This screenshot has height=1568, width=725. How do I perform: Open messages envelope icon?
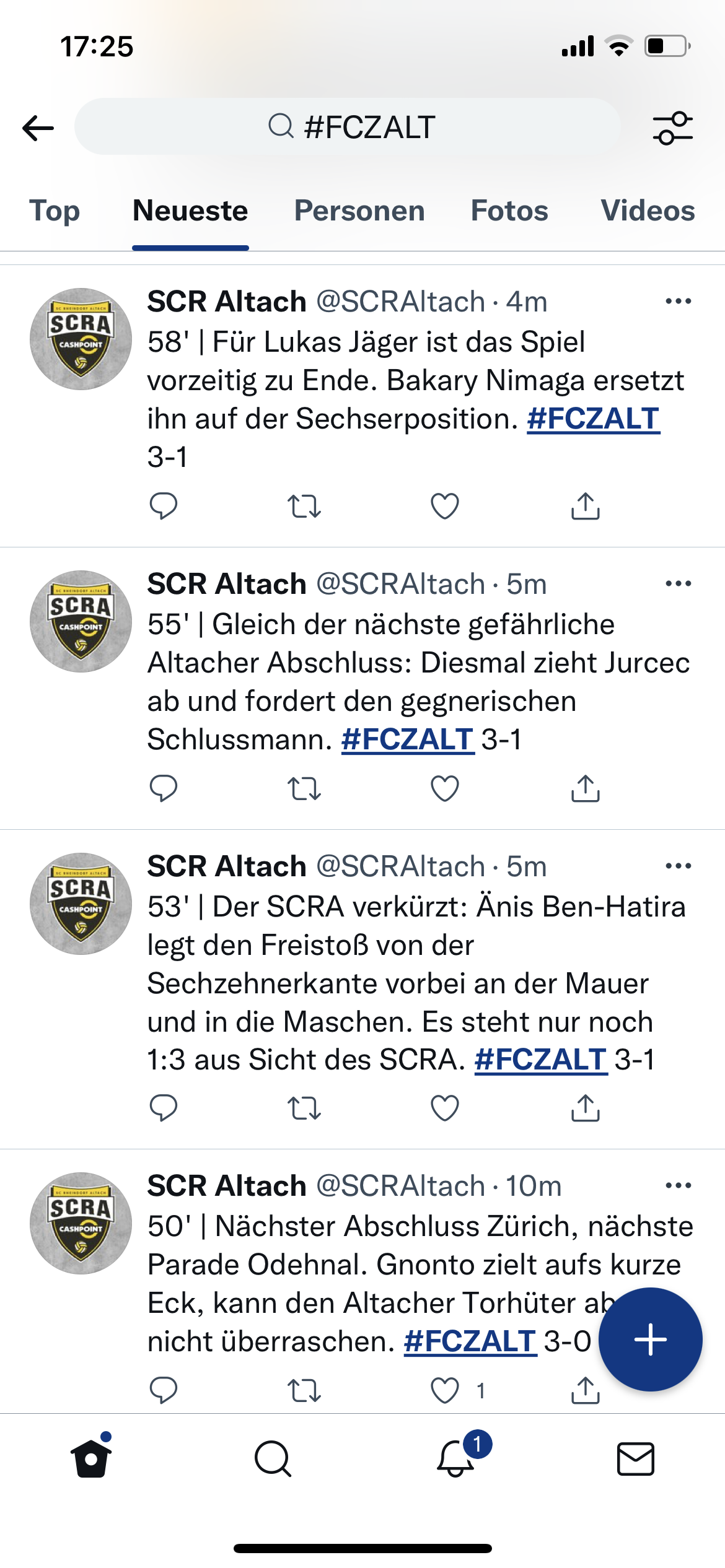[x=636, y=1458]
